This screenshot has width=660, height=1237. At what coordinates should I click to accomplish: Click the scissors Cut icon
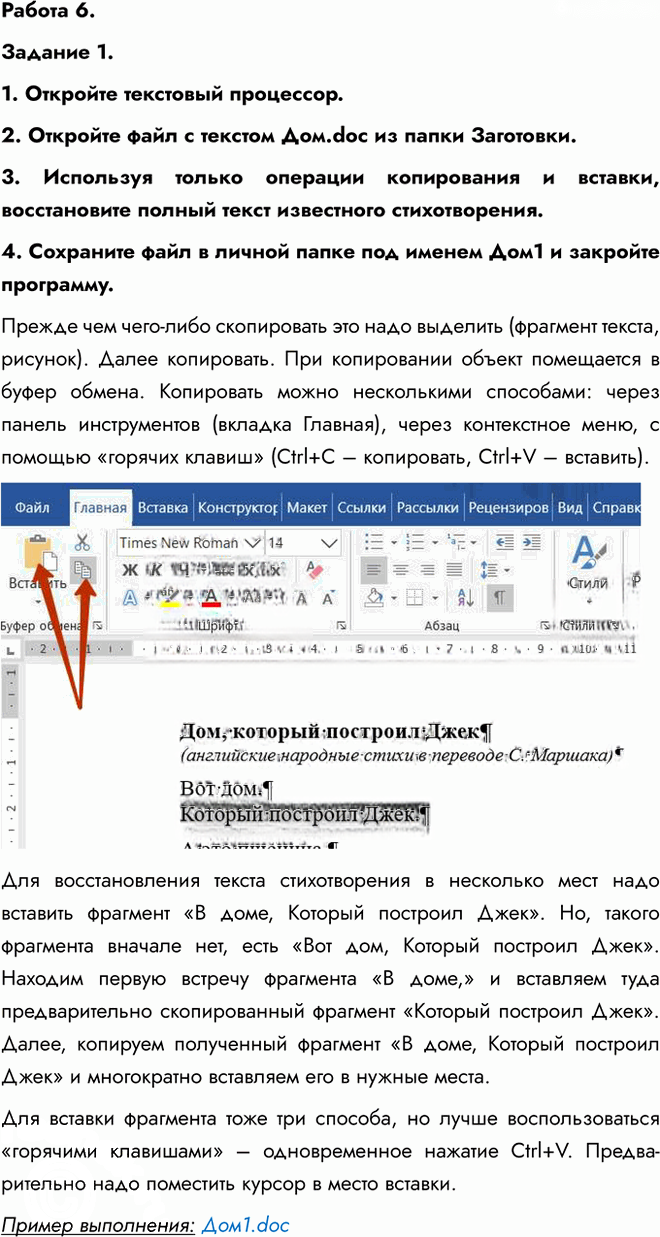83,543
